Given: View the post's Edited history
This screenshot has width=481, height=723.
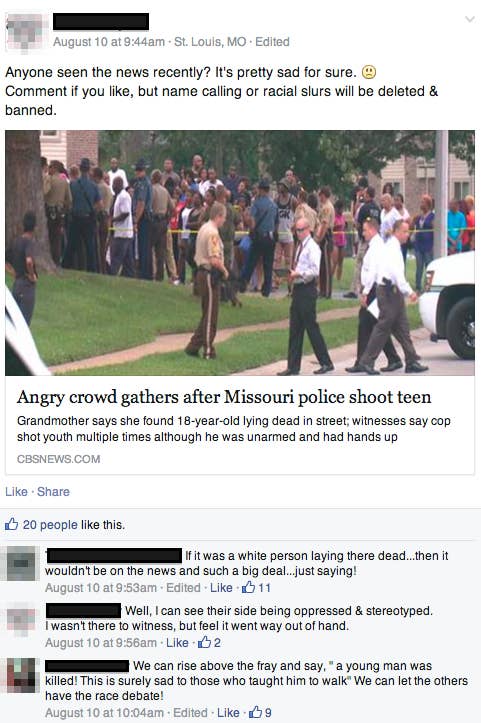Looking at the screenshot, I should 272,42.
